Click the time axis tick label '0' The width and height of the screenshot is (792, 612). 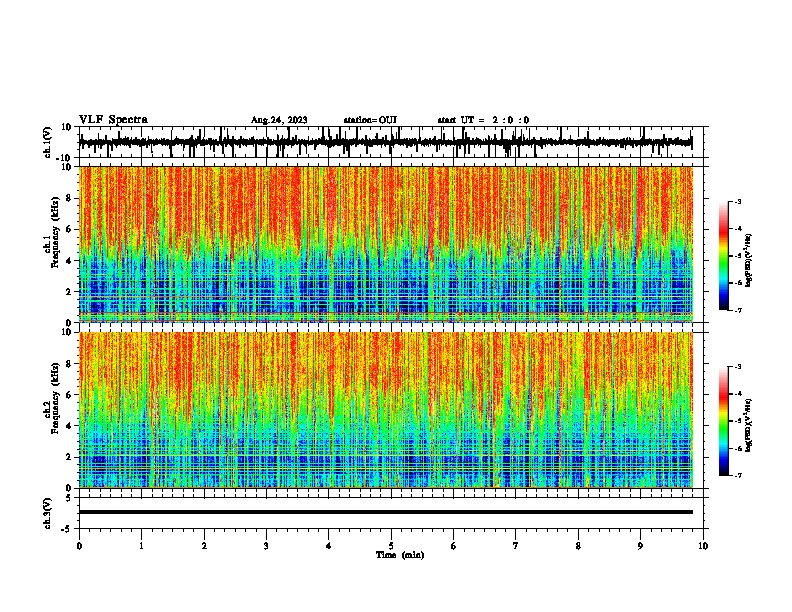pyautogui.click(x=79, y=545)
